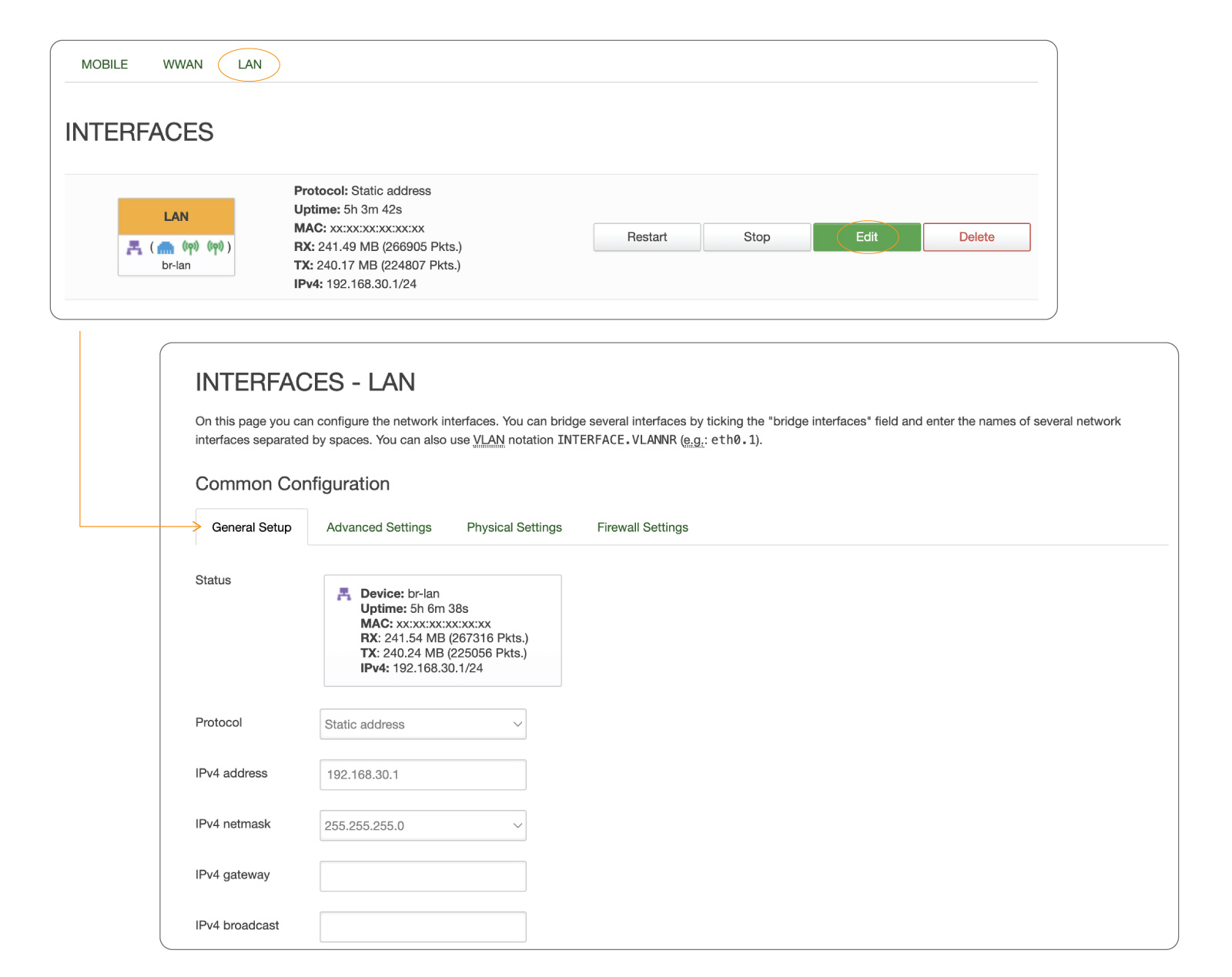Switch to the WWAN tab
Viewport: 1232px width, 977px height.
coord(182,65)
